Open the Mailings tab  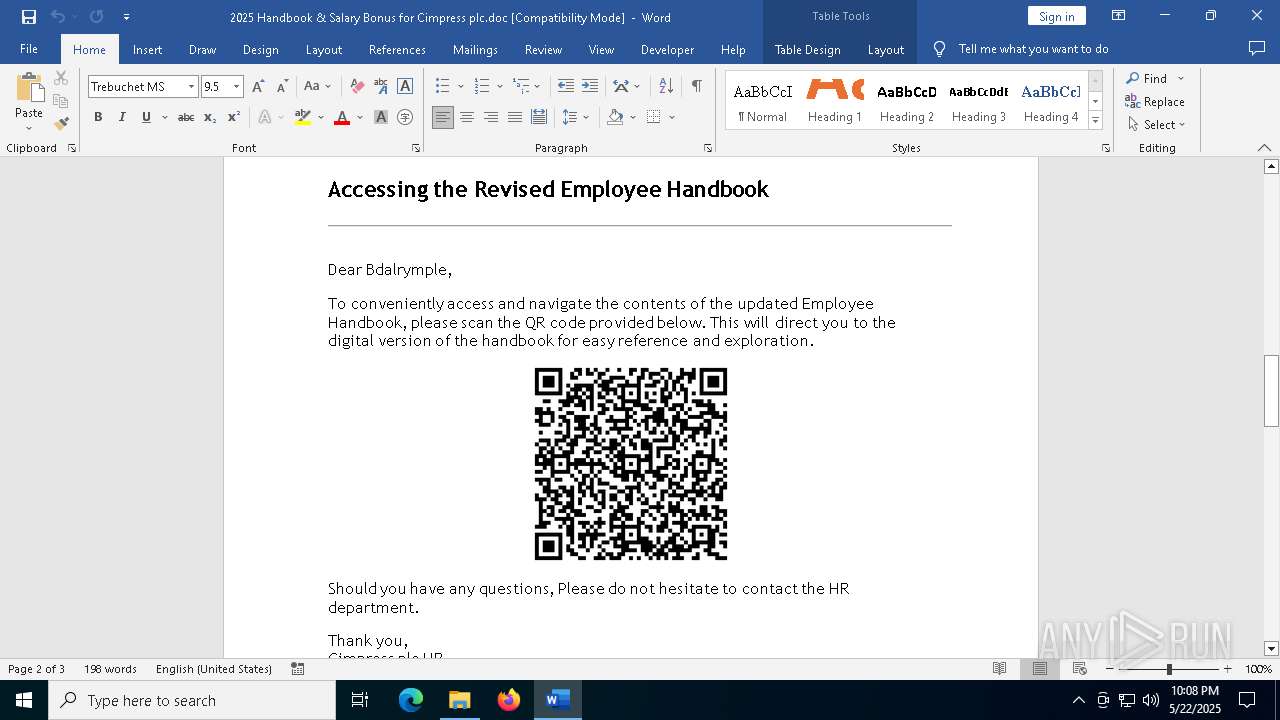[475, 49]
